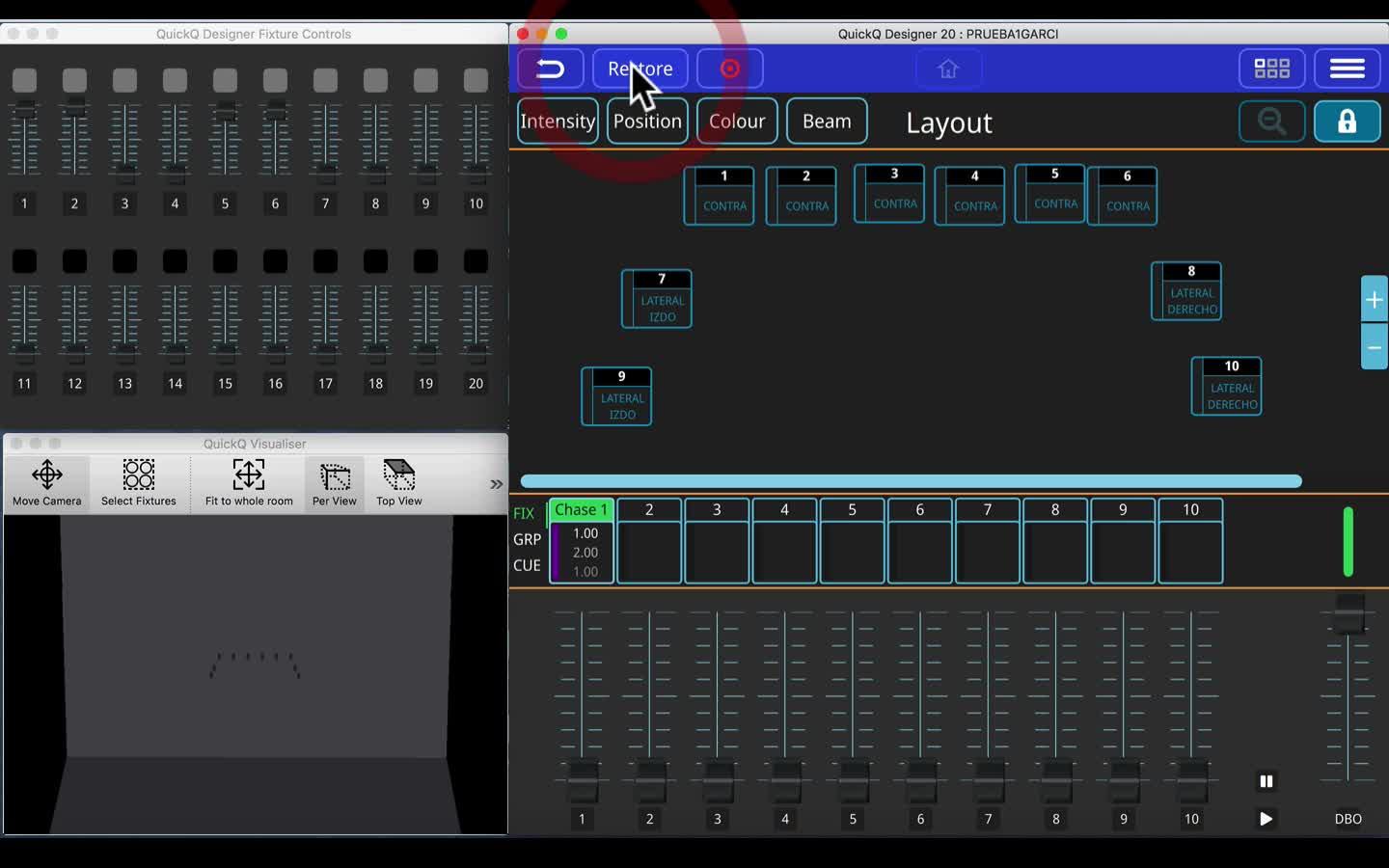Toggle fixture channel 10 button in Fixture Controls
The image size is (1389, 868).
pyautogui.click(x=476, y=80)
